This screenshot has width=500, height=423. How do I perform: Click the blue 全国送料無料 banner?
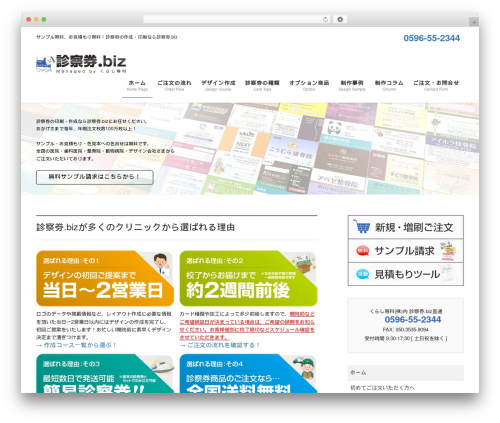tap(248, 373)
